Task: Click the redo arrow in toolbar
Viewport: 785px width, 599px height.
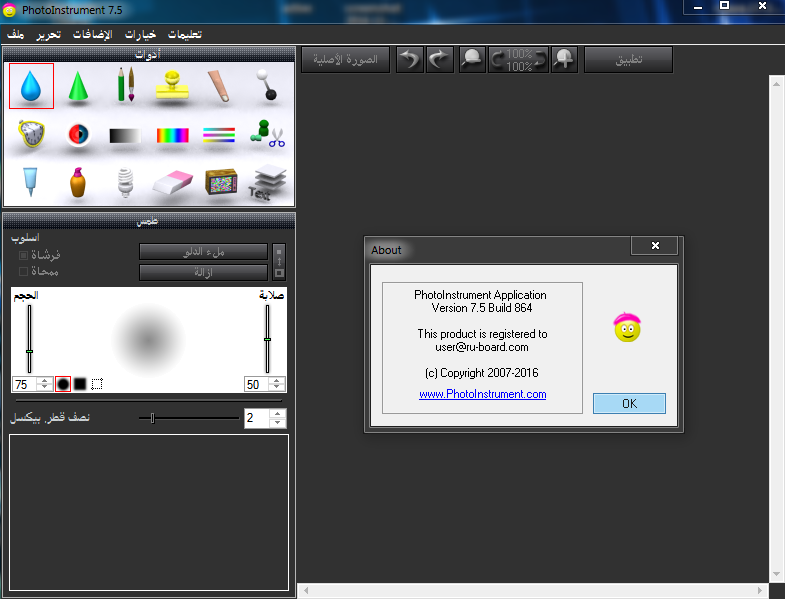Action: coord(440,60)
